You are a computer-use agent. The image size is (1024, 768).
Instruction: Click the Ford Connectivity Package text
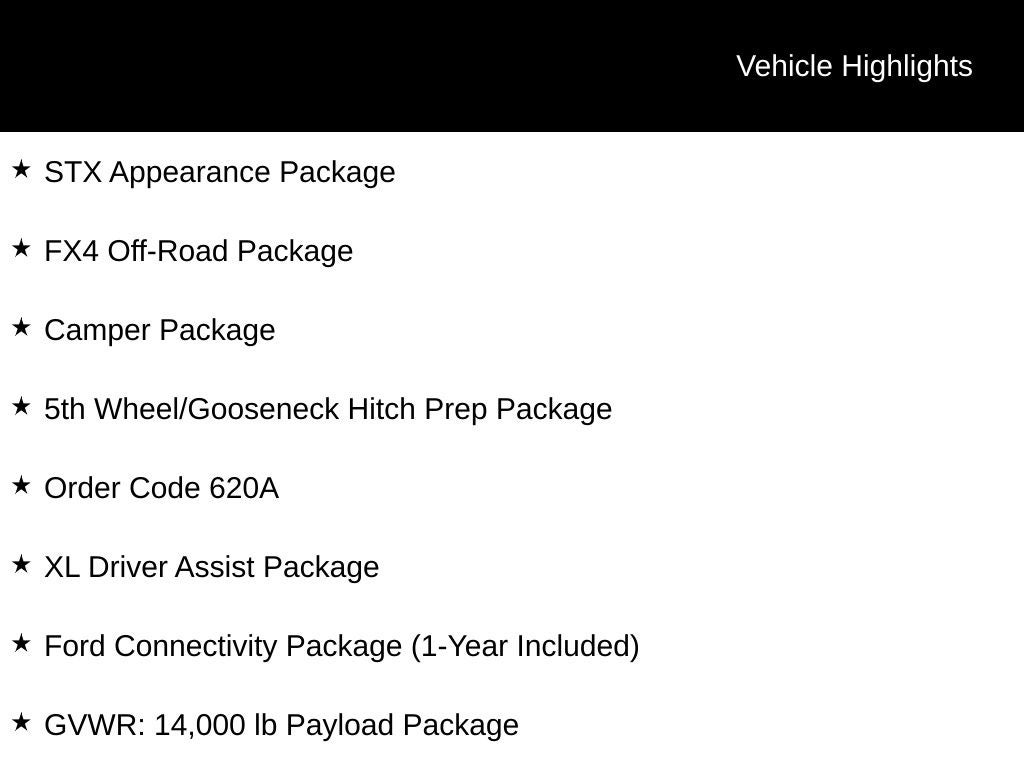(223, 646)
